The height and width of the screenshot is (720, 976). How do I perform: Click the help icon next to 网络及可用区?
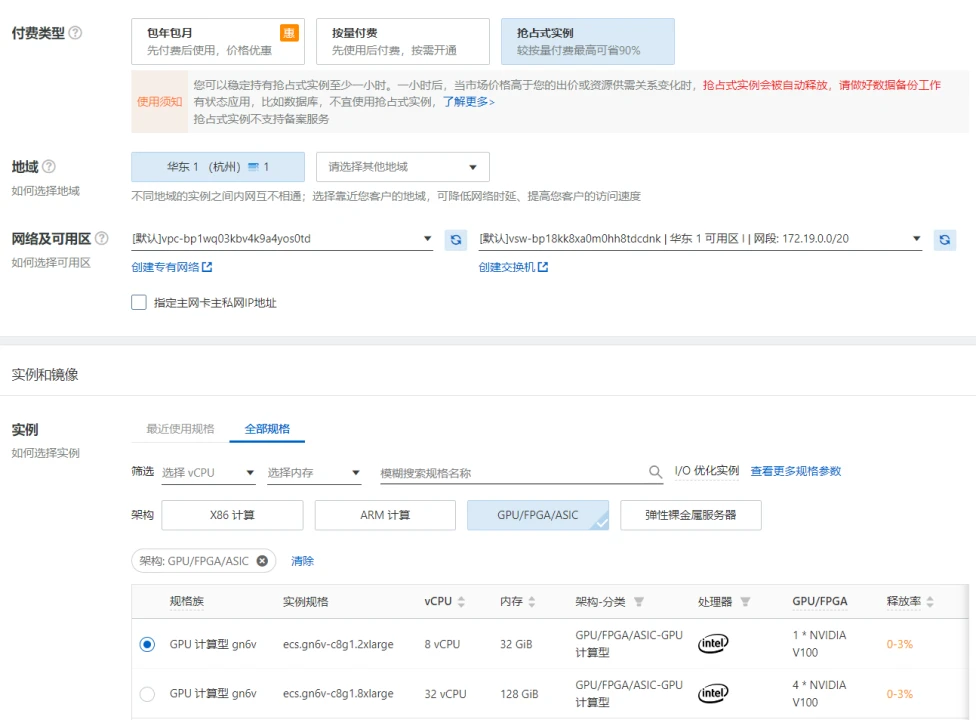pyautogui.click(x=101, y=238)
